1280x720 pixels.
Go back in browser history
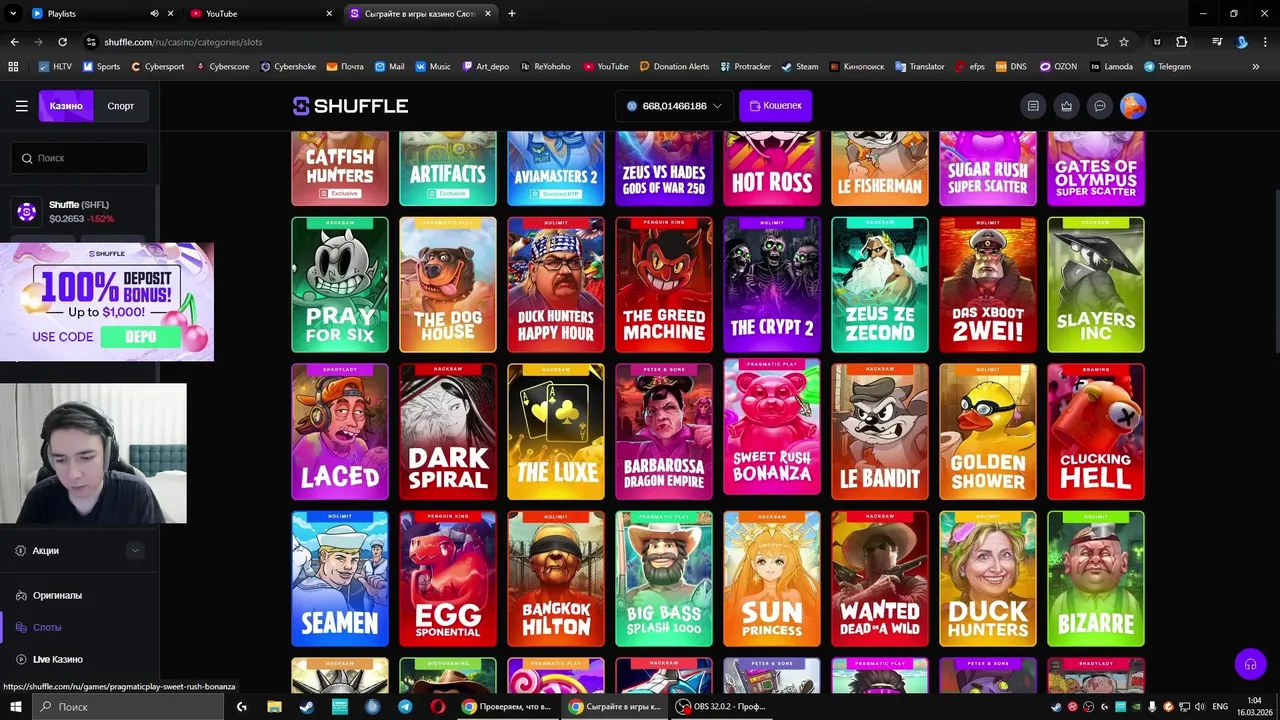click(14, 42)
